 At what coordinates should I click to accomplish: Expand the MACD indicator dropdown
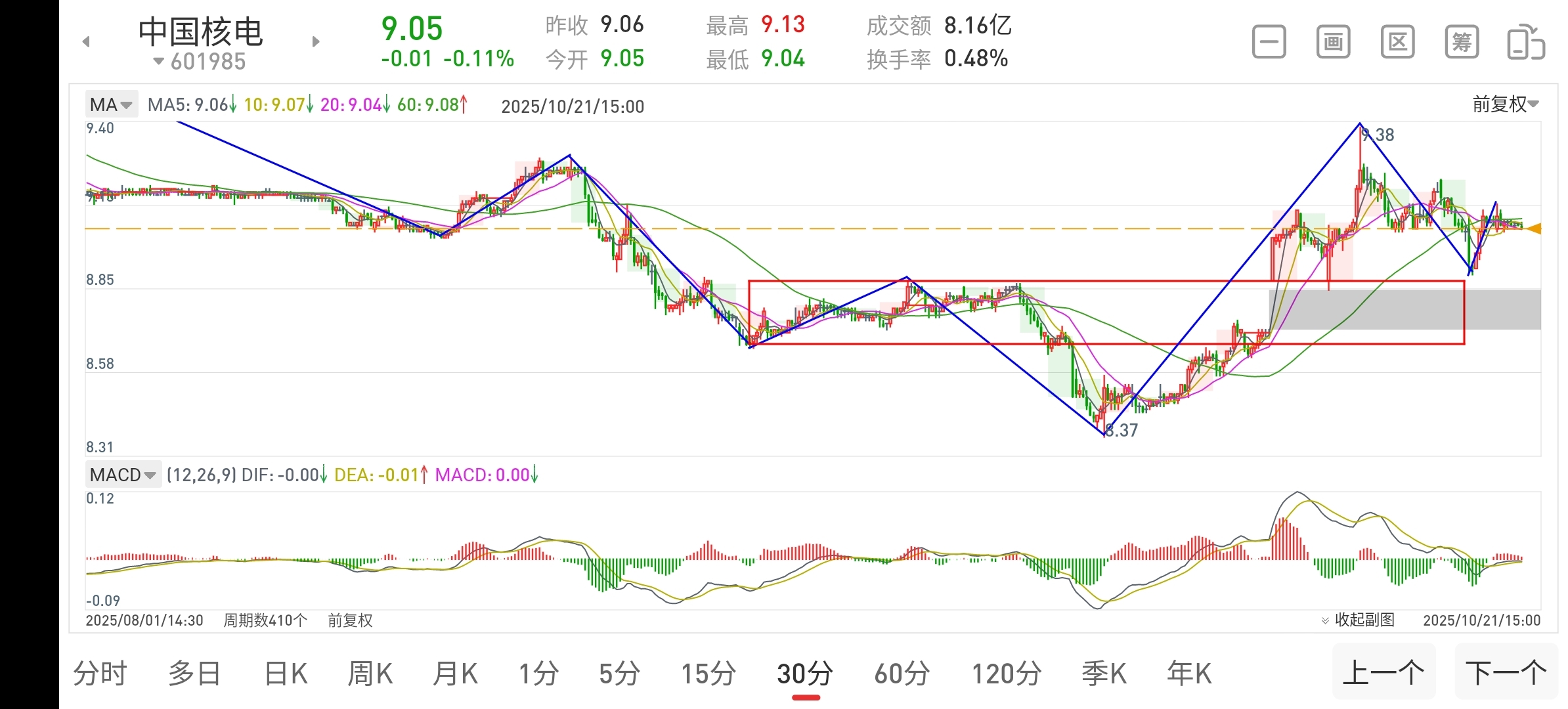click(x=123, y=475)
